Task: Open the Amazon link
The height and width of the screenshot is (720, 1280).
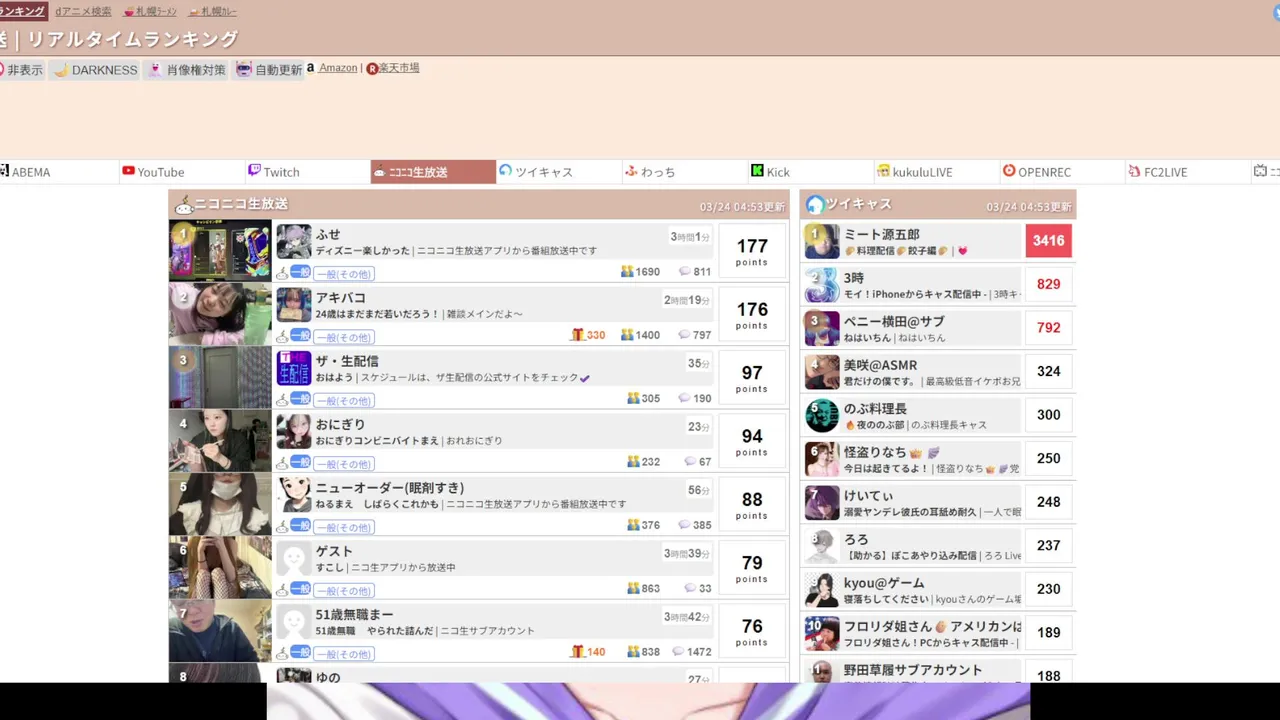Action: [338, 68]
